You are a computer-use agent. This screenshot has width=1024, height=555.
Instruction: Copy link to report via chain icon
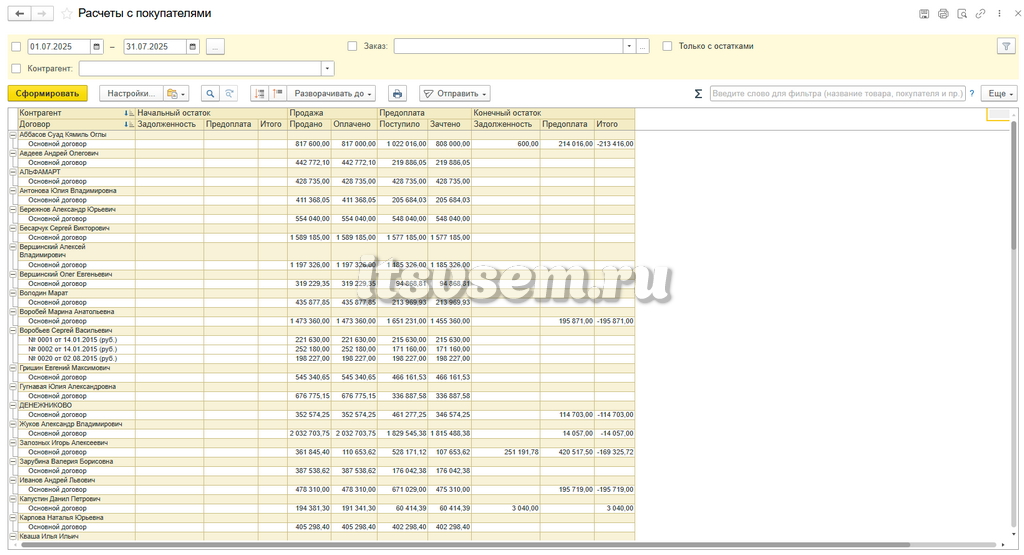[x=980, y=14]
